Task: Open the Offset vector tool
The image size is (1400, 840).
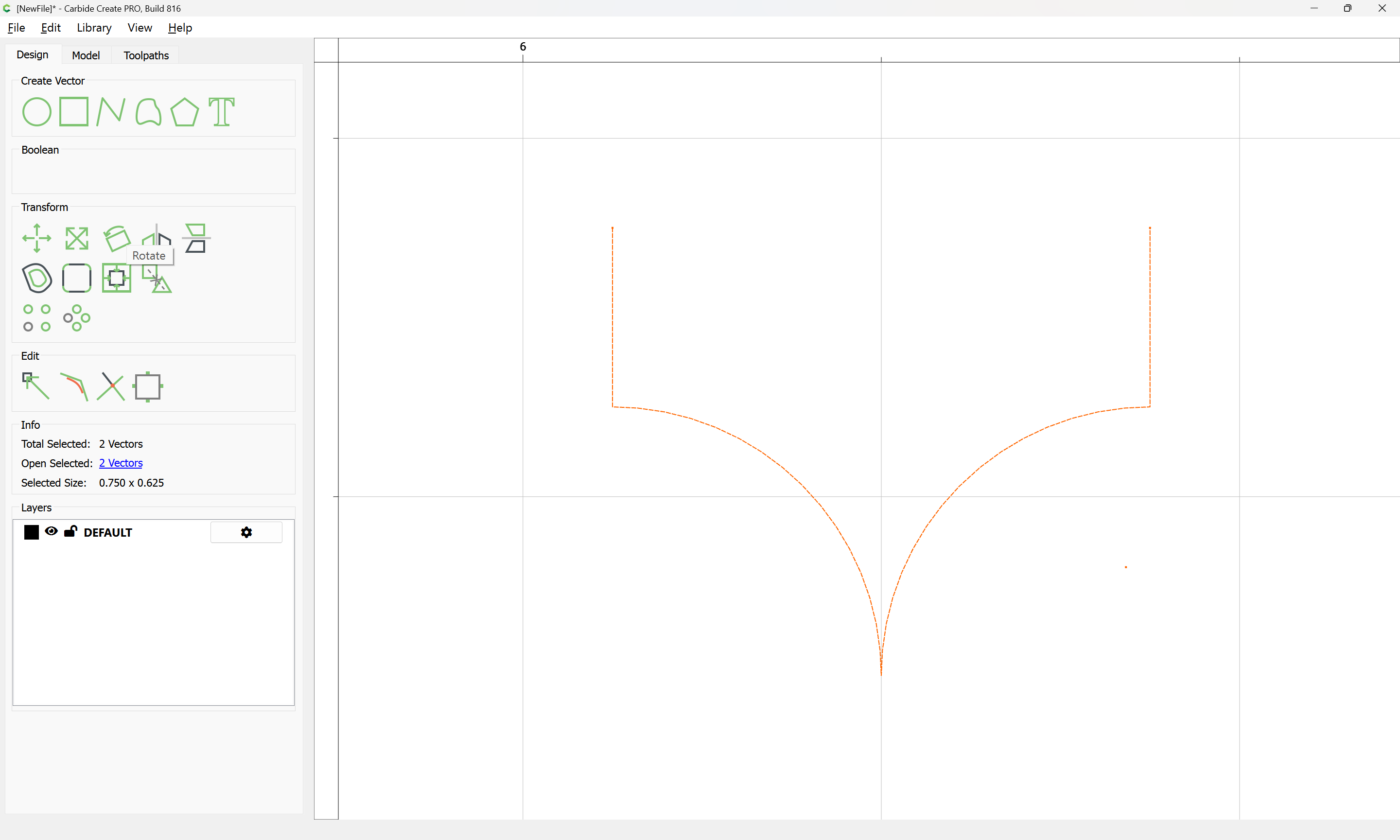Action: [x=37, y=278]
